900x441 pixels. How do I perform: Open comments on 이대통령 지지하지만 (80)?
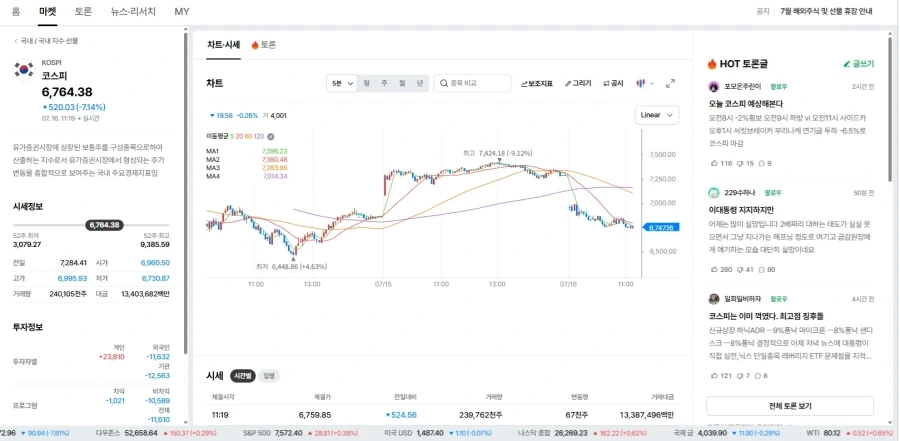[x=769, y=269]
